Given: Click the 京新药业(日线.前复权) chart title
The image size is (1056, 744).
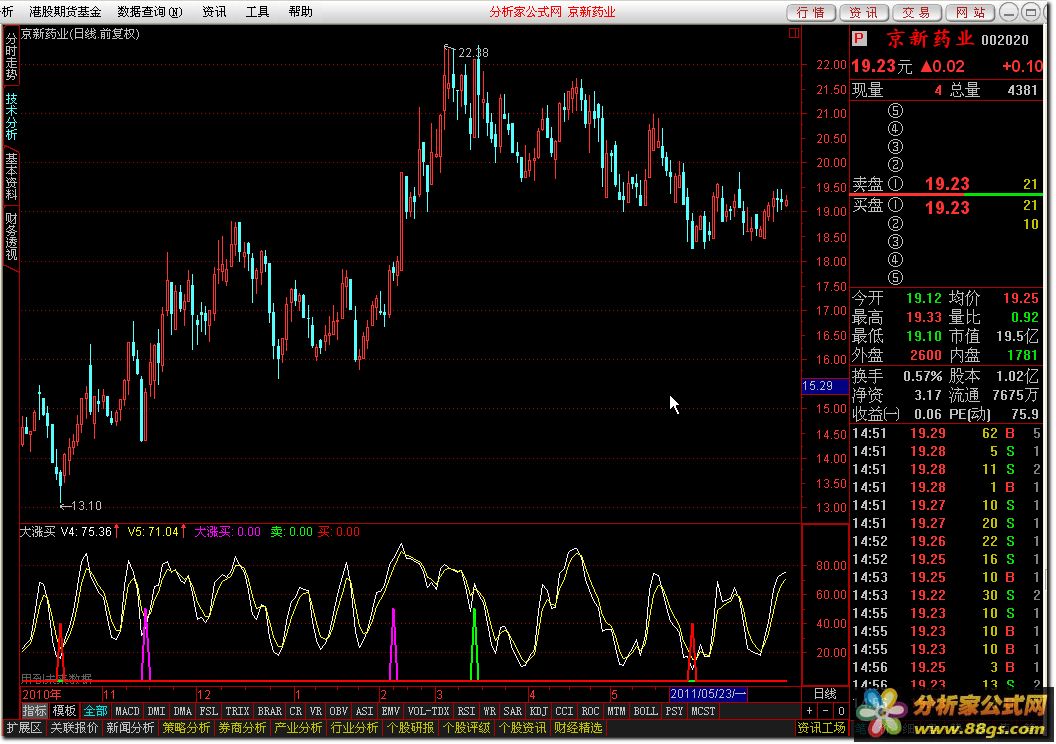Looking at the screenshot, I should coord(79,34).
